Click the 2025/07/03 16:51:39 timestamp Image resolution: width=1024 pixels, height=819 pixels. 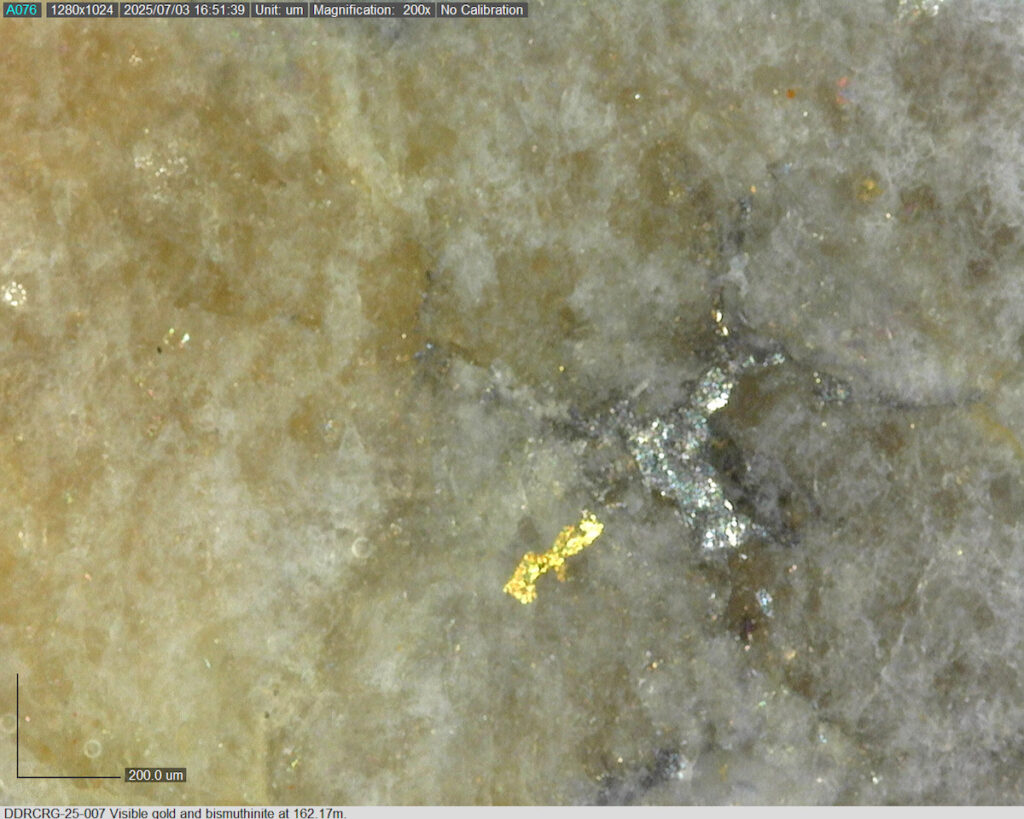tap(184, 10)
